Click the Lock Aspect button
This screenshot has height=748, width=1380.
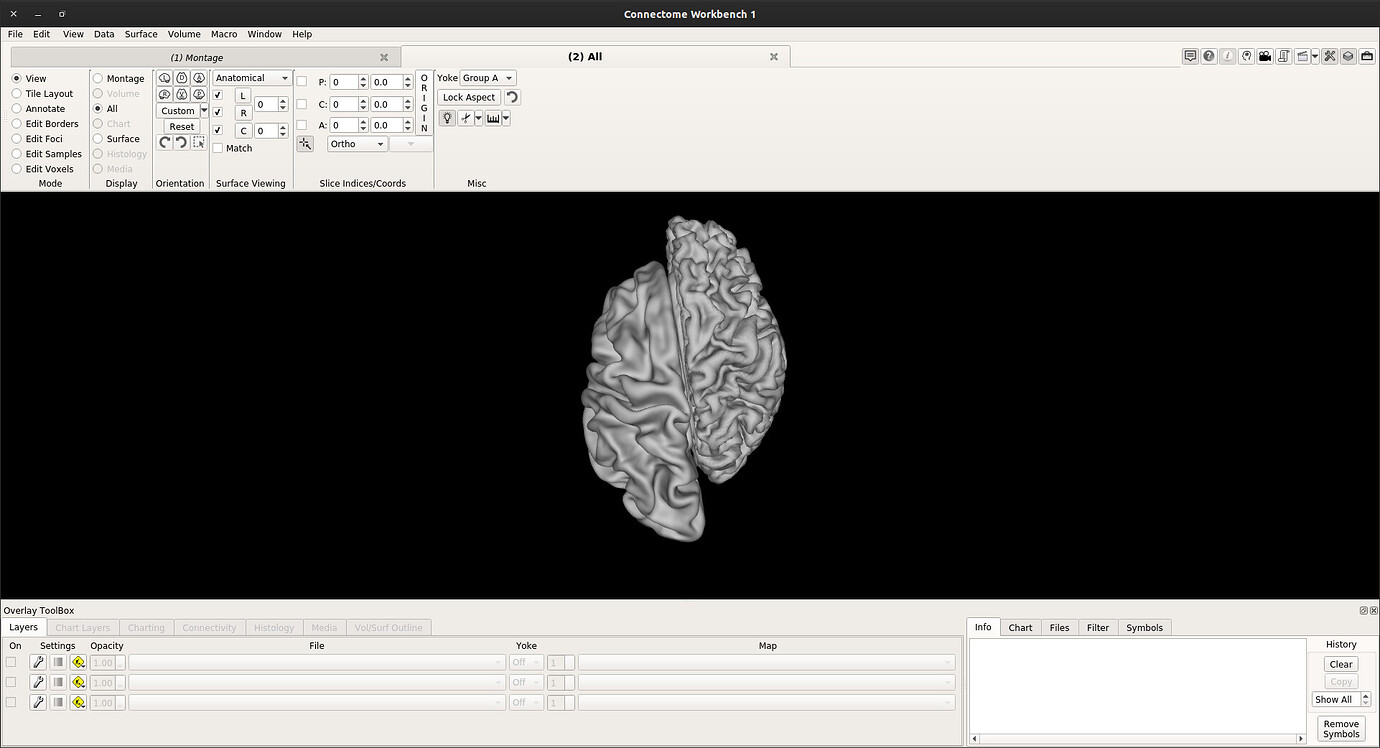[469, 97]
